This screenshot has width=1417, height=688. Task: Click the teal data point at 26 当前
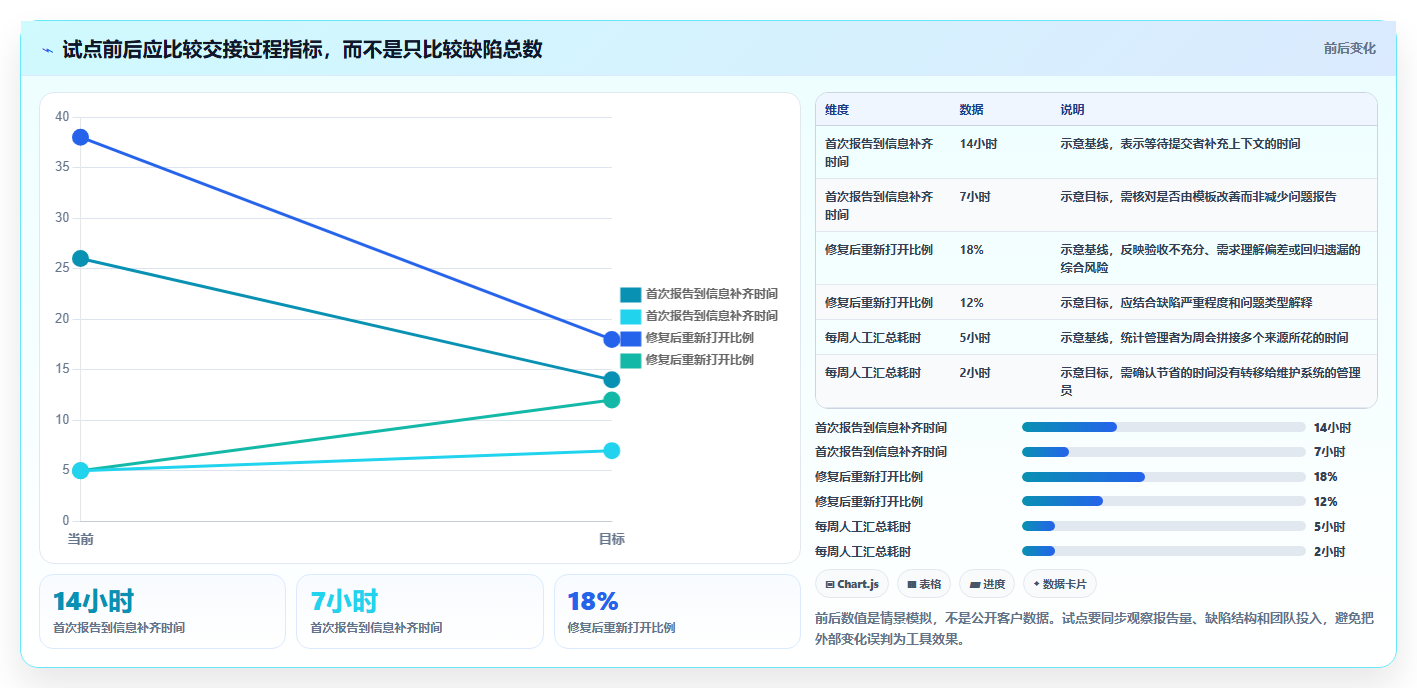80,258
